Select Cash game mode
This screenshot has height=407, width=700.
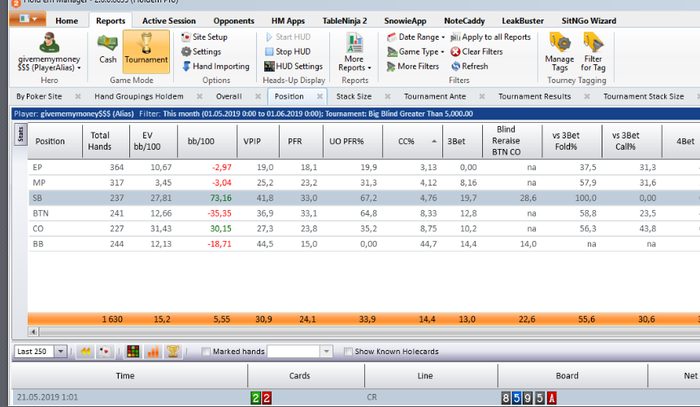tap(108, 50)
